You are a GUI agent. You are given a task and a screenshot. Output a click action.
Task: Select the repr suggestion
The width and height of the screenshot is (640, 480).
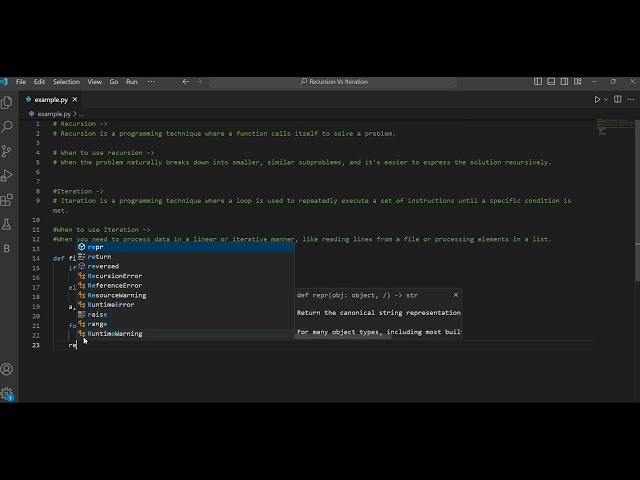click(x=186, y=247)
